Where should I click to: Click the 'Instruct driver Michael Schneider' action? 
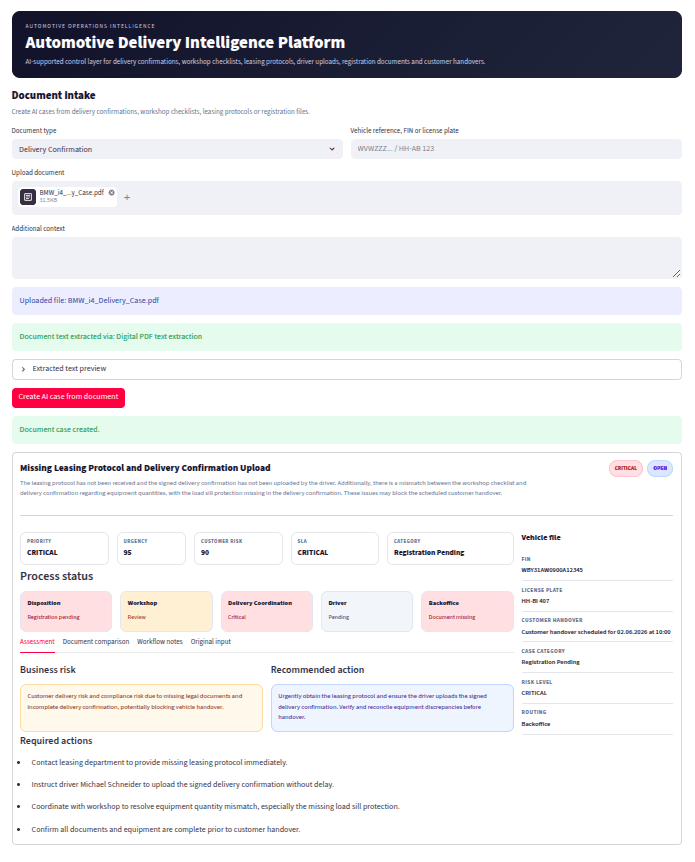(x=183, y=784)
